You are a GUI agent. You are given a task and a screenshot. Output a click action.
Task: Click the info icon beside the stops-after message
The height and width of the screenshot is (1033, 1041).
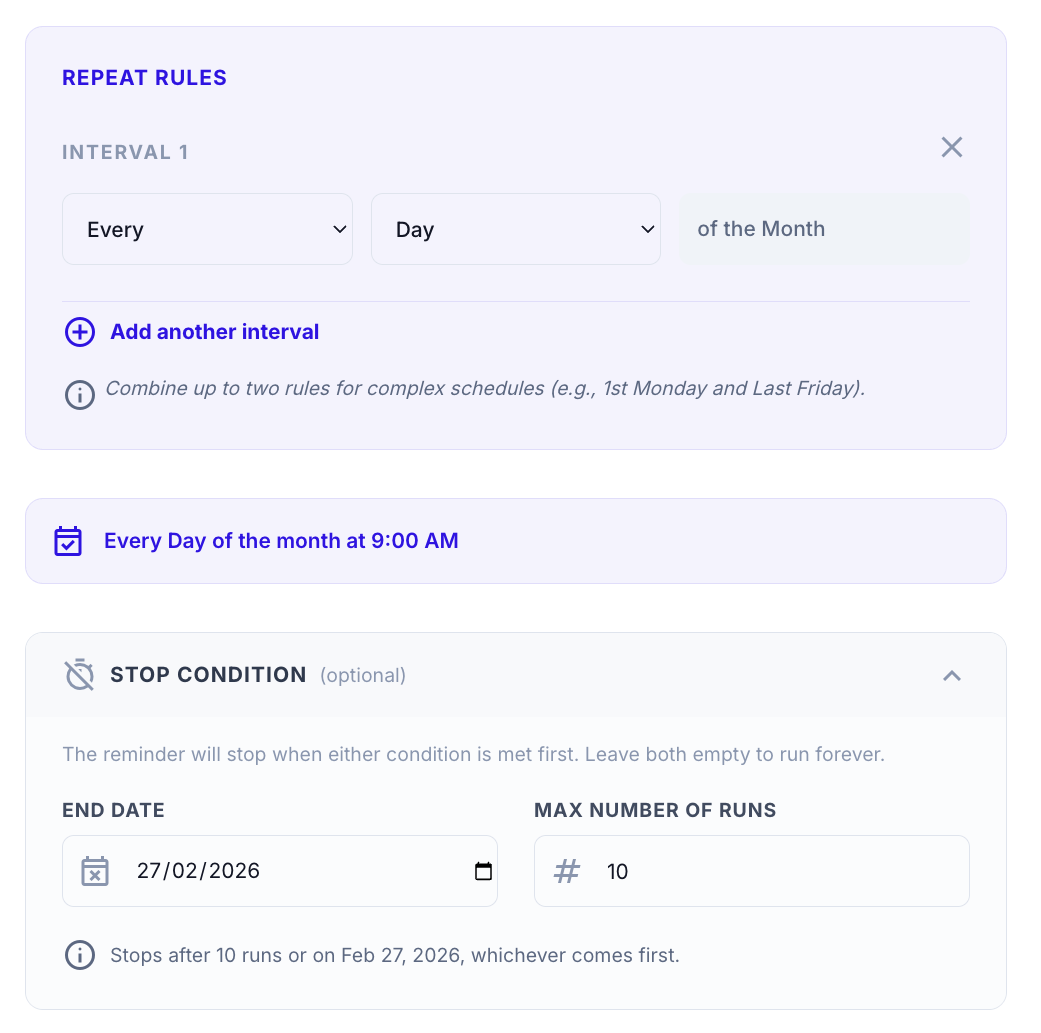80,955
